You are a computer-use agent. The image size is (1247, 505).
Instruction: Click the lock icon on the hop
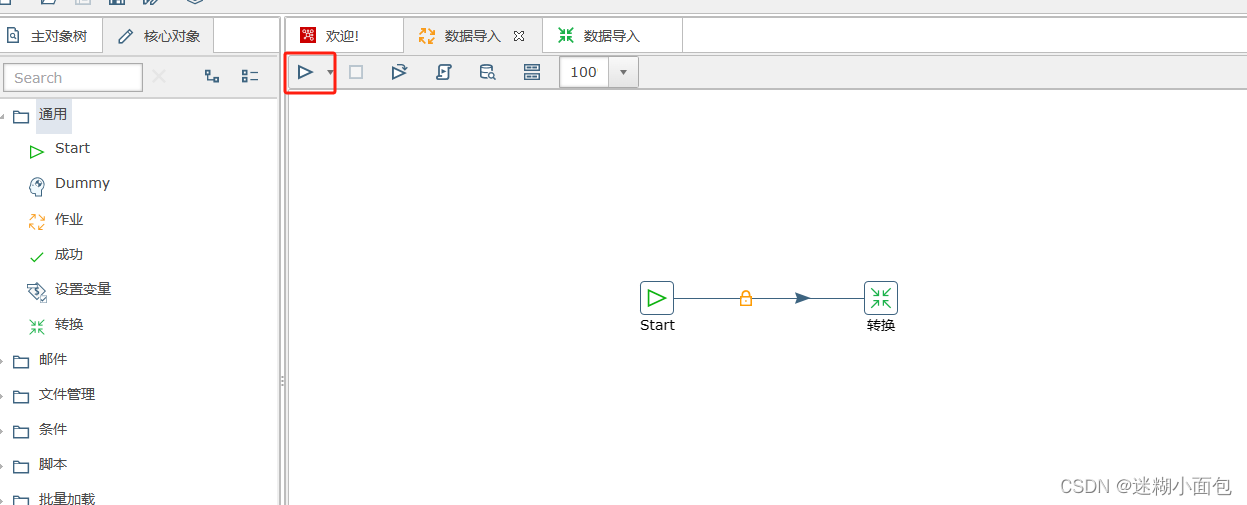click(745, 298)
